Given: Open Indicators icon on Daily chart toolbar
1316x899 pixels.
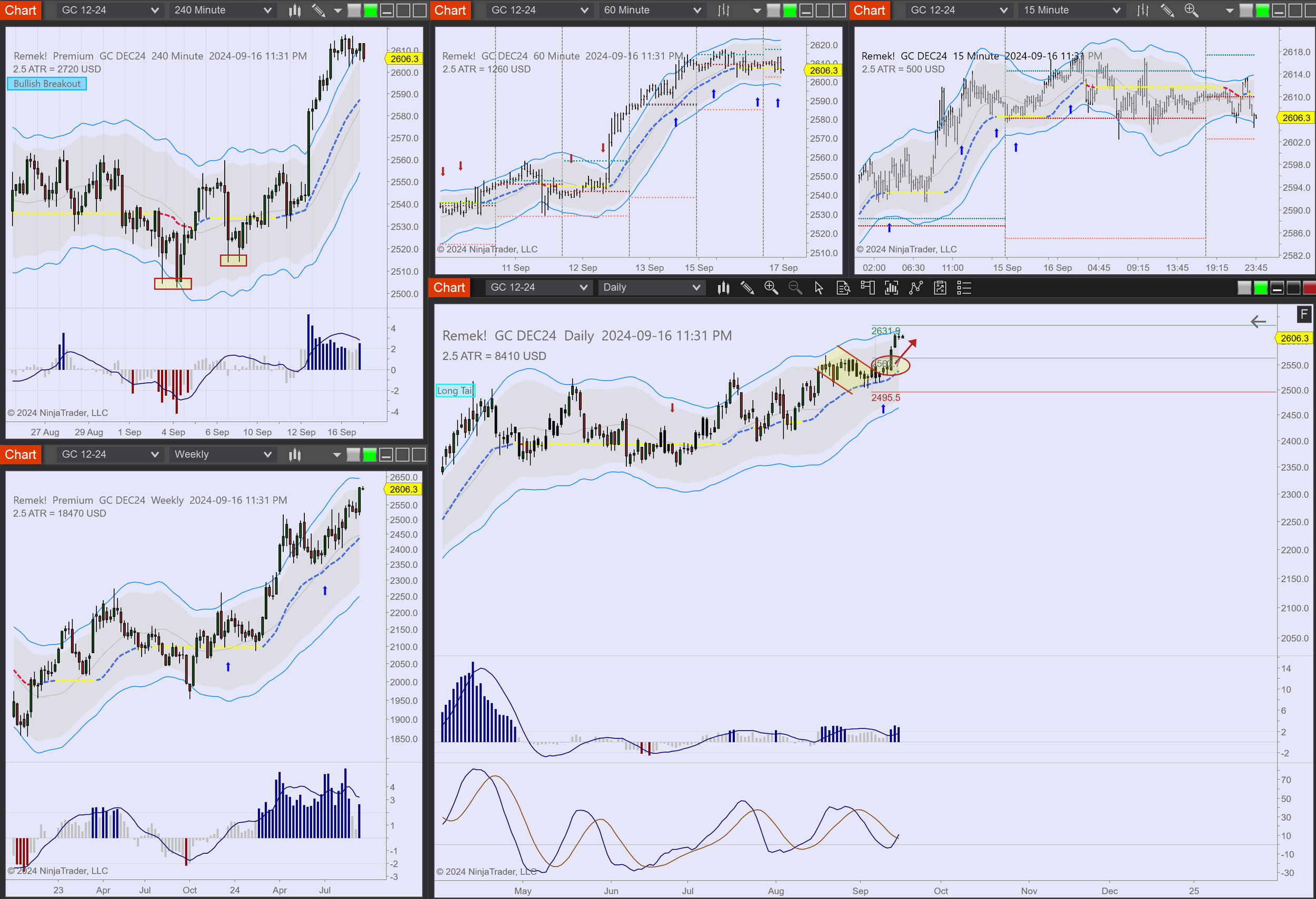Looking at the screenshot, I should click(x=915, y=287).
